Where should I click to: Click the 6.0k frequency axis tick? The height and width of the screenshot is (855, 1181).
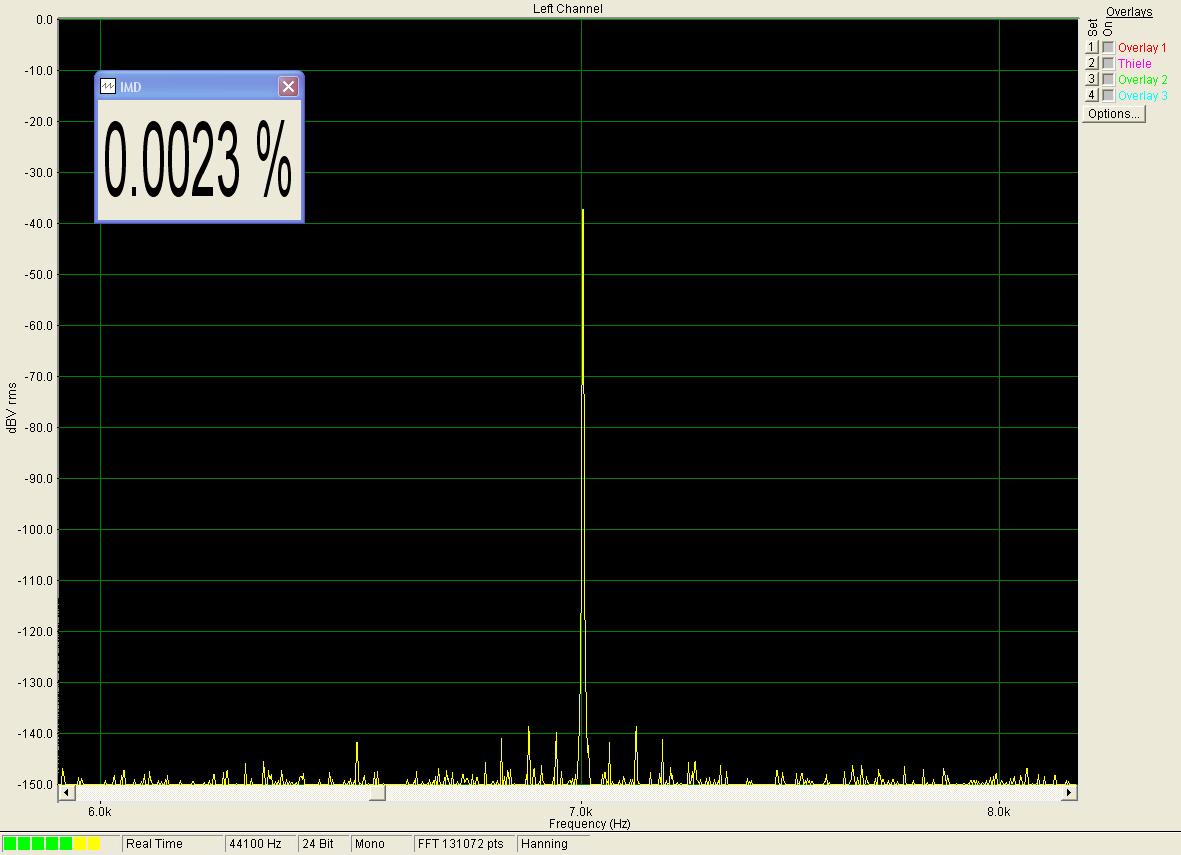coord(100,811)
